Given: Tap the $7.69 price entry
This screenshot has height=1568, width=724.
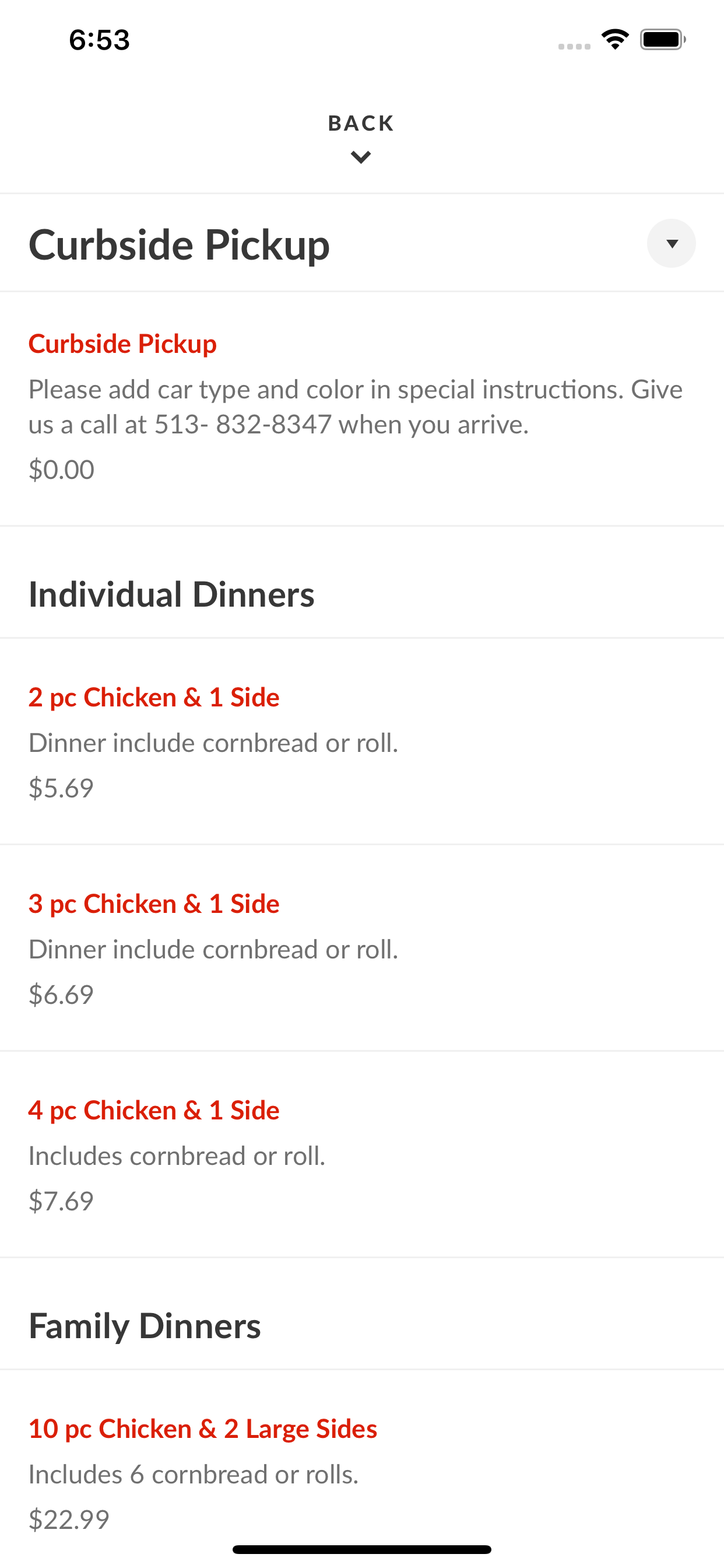Looking at the screenshot, I should (x=61, y=1200).
